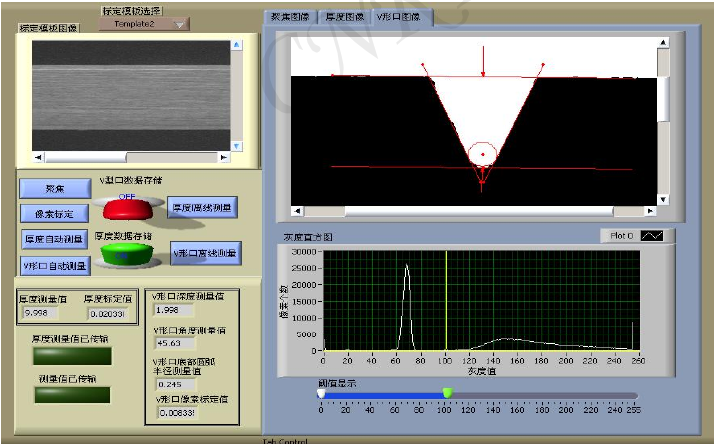Image resolution: width=716 pixels, height=444 pixels.
Task: Toggle the red V形口数据存储 OFF switch
Action: tap(127, 209)
